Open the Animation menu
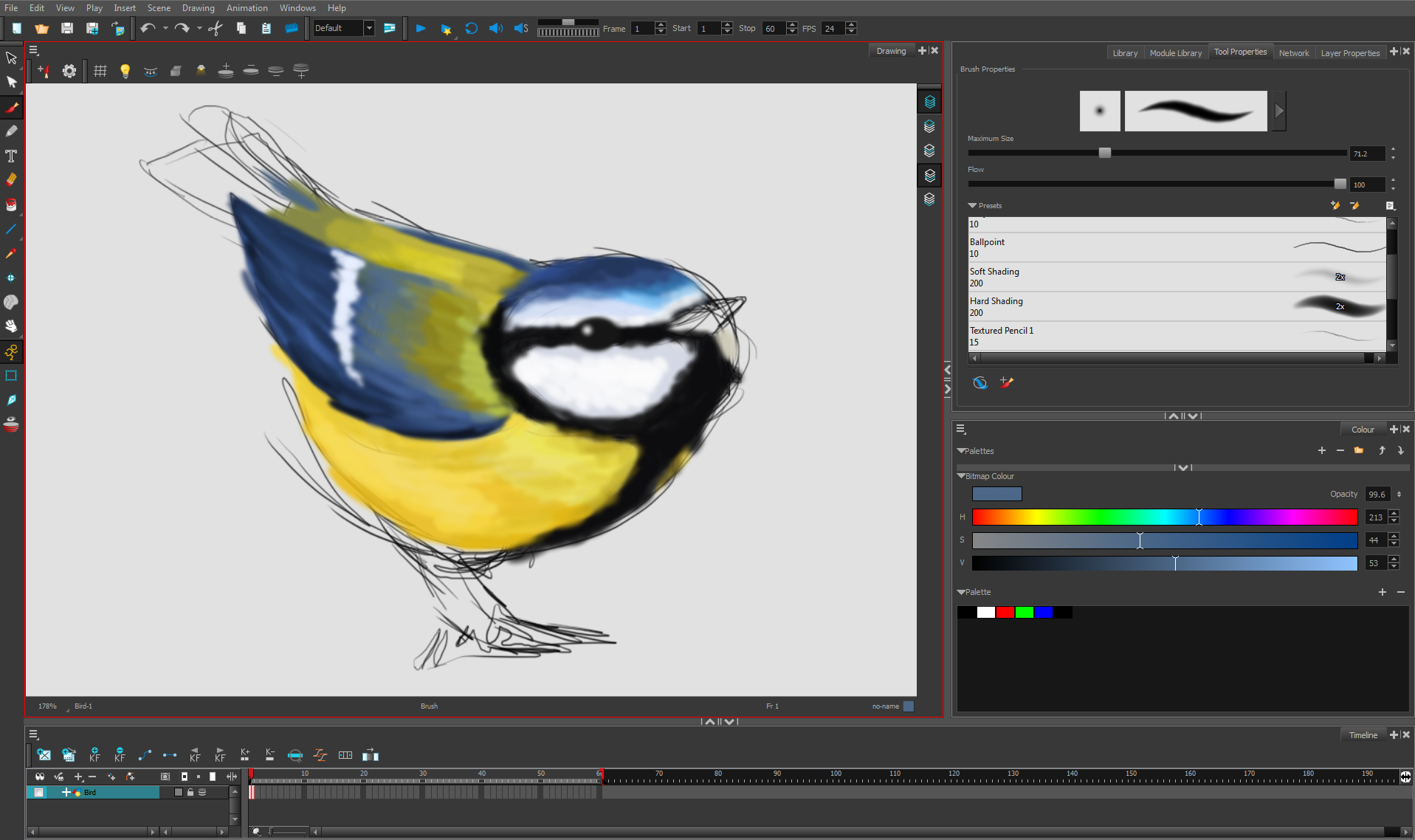 247,8
